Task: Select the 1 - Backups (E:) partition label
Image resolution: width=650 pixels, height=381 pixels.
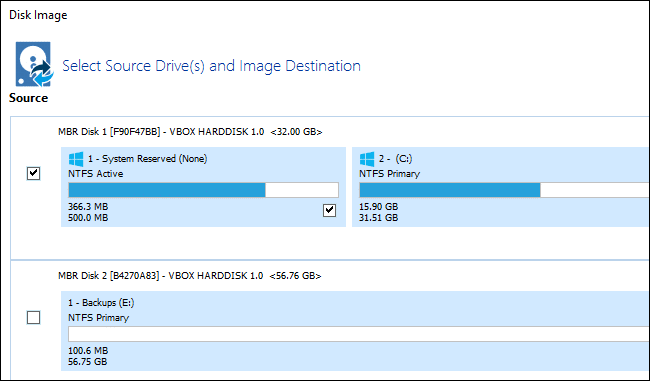Action: tap(101, 303)
